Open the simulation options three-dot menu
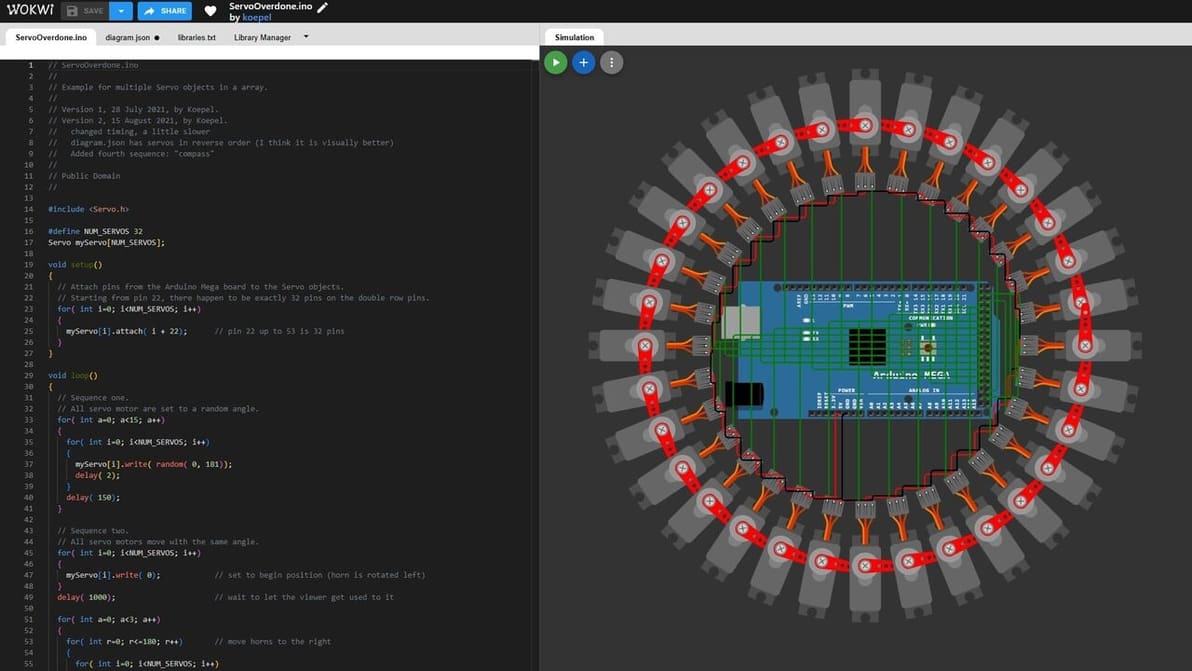Screen dimensions: 1192x671 click(x=611, y=62)
